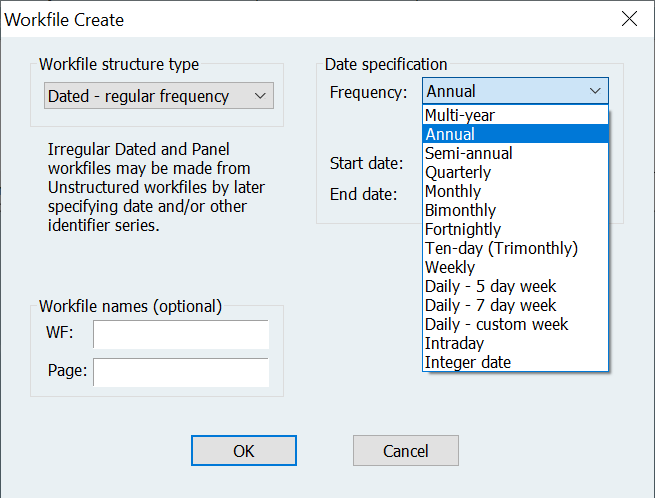Image resolution: width=655 pixels, height=498 pixels.
Task: Open Workfile structure type dropdown
Action: pyautogui.click(x=159, y=96)
